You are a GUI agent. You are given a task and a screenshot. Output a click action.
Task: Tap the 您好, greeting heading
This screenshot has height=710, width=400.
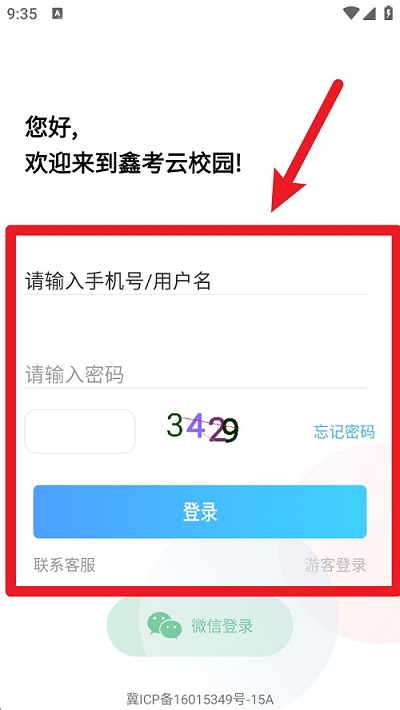pyautogui.click(x=51, y=127)
